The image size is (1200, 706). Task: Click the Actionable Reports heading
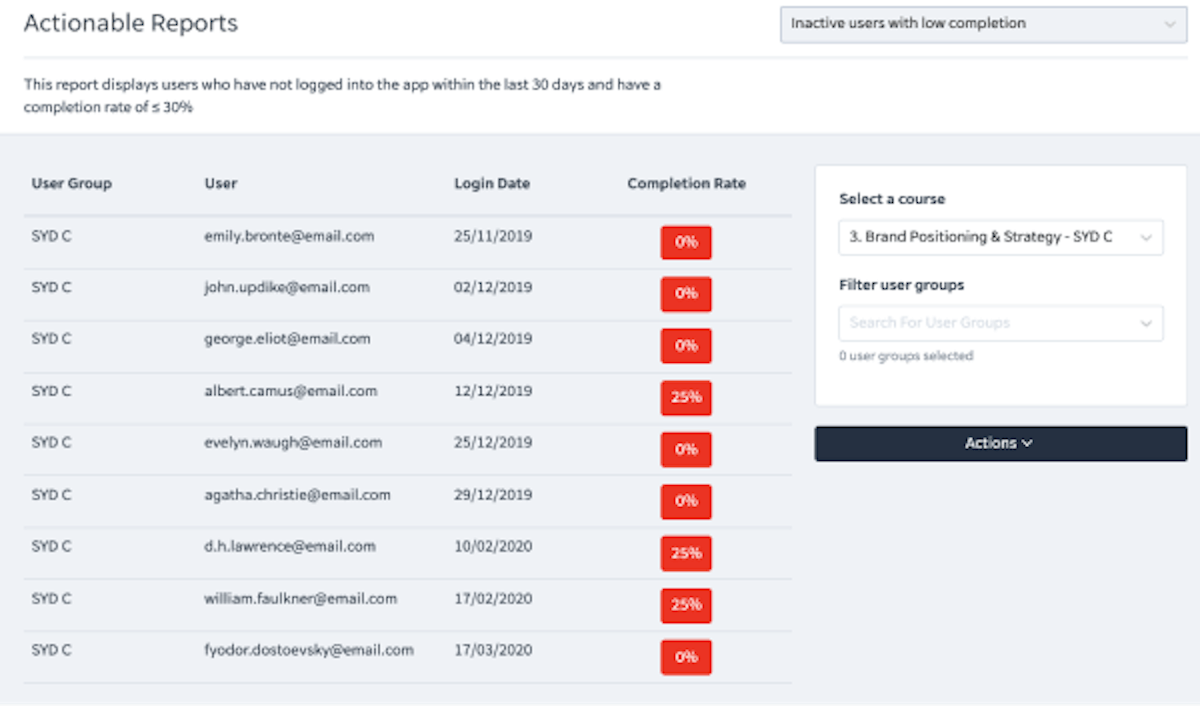point(131,23)
